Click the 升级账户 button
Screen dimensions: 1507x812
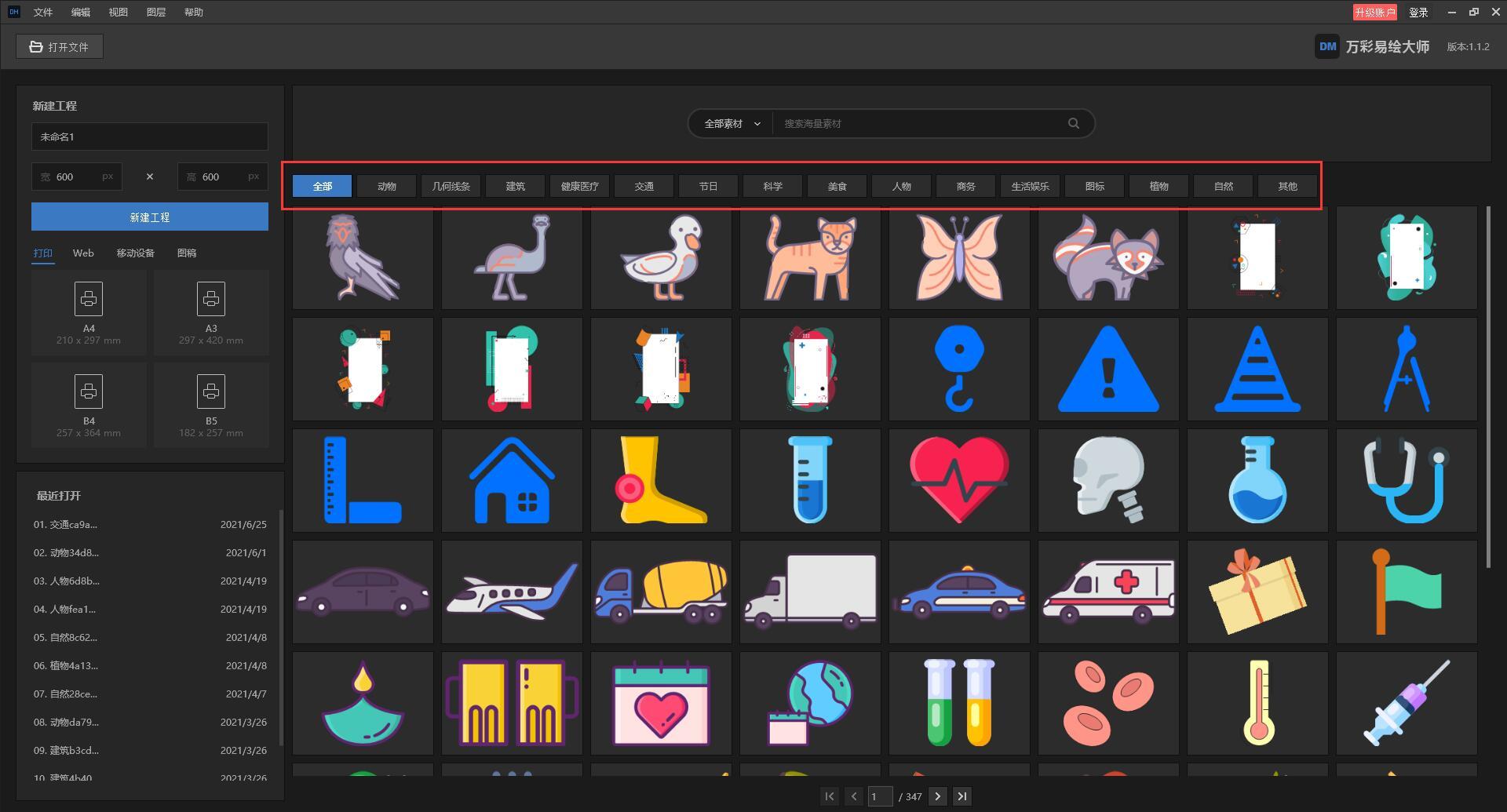pos(1374,12)
